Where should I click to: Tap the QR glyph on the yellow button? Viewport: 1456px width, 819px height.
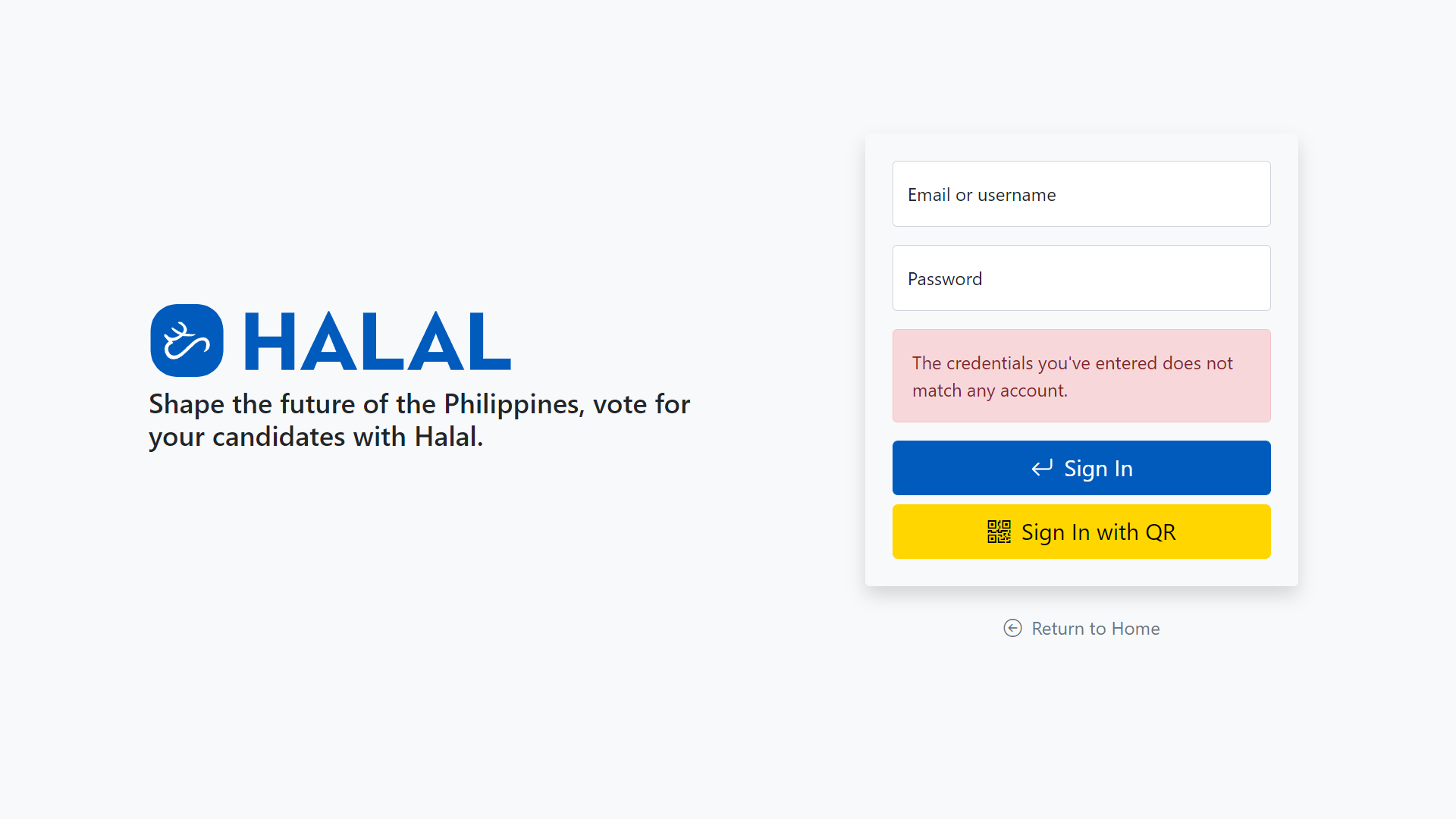999,532
